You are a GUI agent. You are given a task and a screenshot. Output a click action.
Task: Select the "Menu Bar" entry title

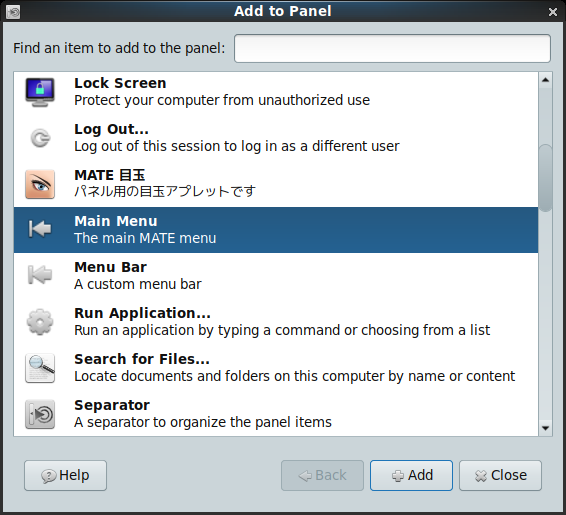[110, 267]
